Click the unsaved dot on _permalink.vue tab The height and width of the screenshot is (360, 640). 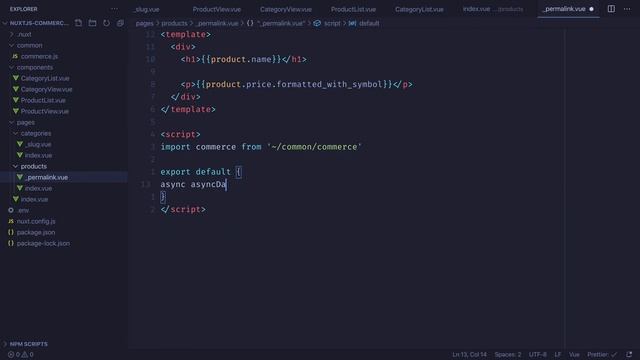[x=591, y=9]
